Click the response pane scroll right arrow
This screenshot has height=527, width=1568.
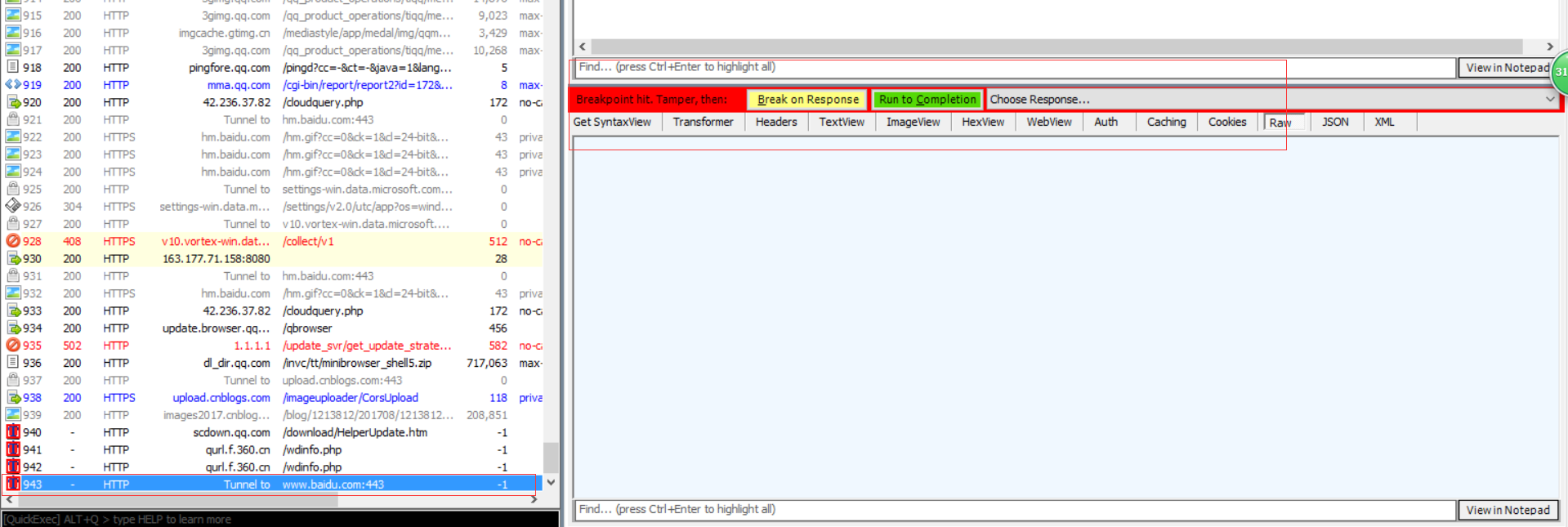coord(1549,47)
